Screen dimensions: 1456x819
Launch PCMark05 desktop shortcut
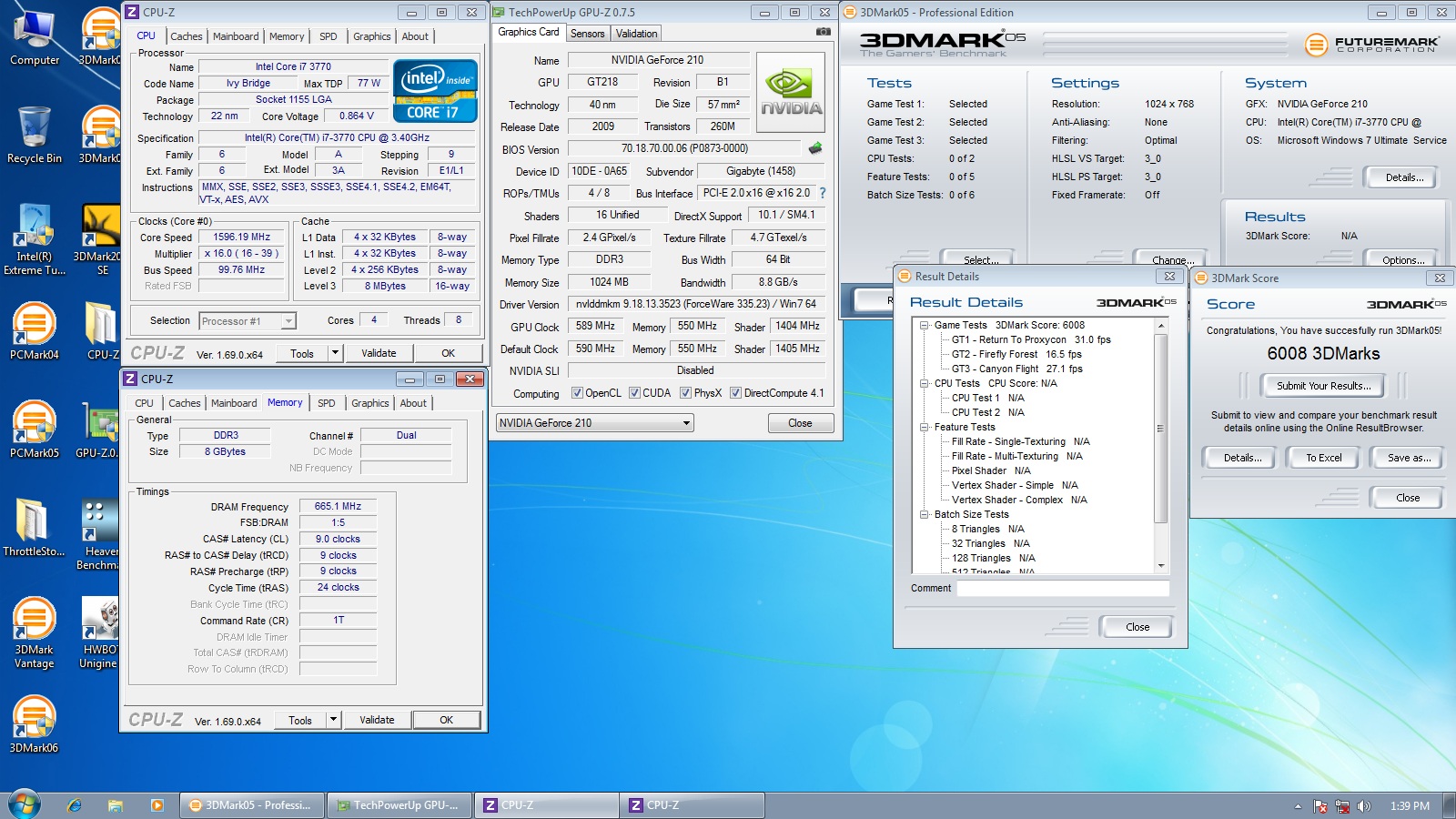pos(35,429)
